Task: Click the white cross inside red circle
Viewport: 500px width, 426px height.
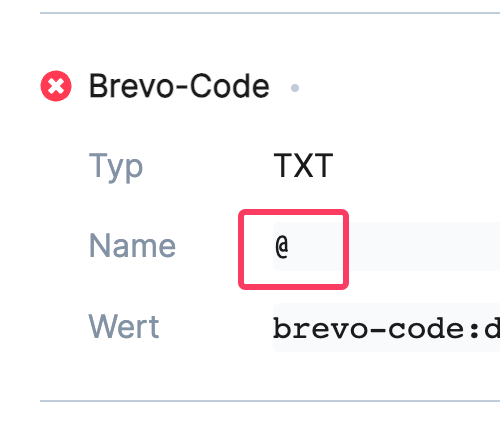Action: 56,86
